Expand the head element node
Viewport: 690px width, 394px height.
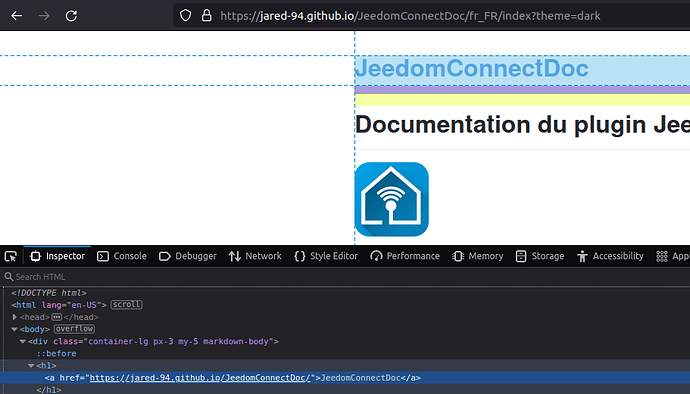coord(15,317)
